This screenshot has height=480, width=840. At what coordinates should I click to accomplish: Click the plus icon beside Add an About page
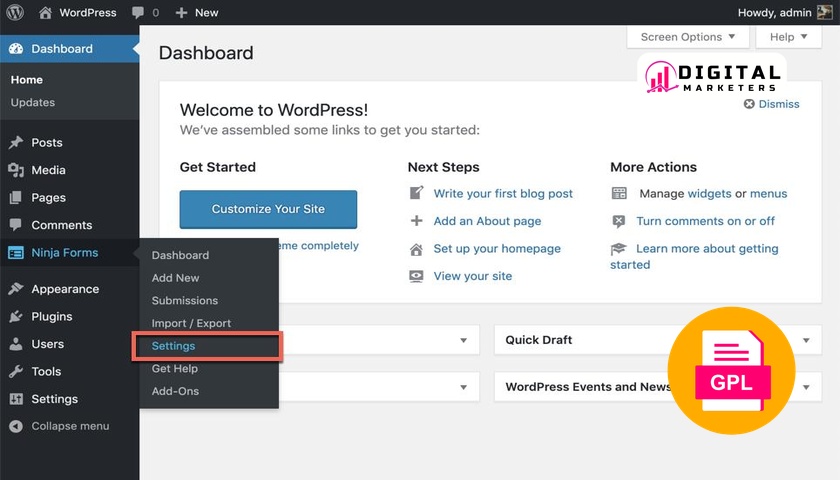pos(416,221)
